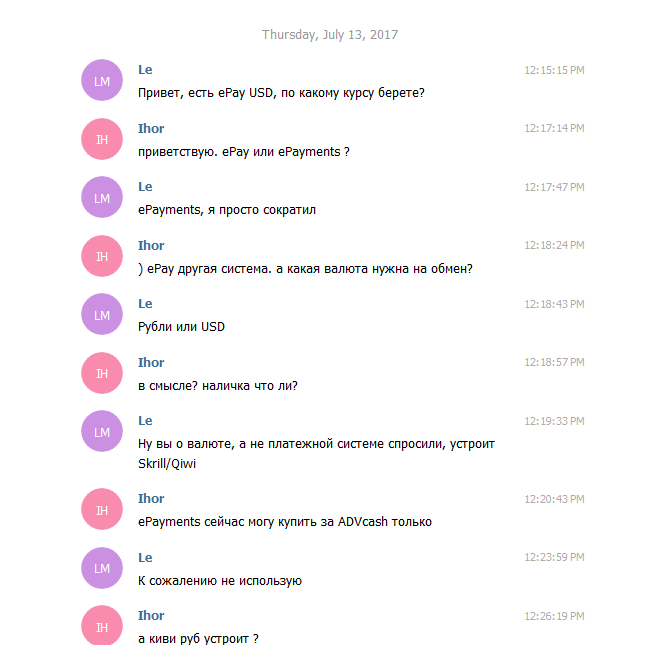Click the LM avatar beside the Skrill/Qiwi message
This screenshot has height=651, width=648.
click(102, 431)
